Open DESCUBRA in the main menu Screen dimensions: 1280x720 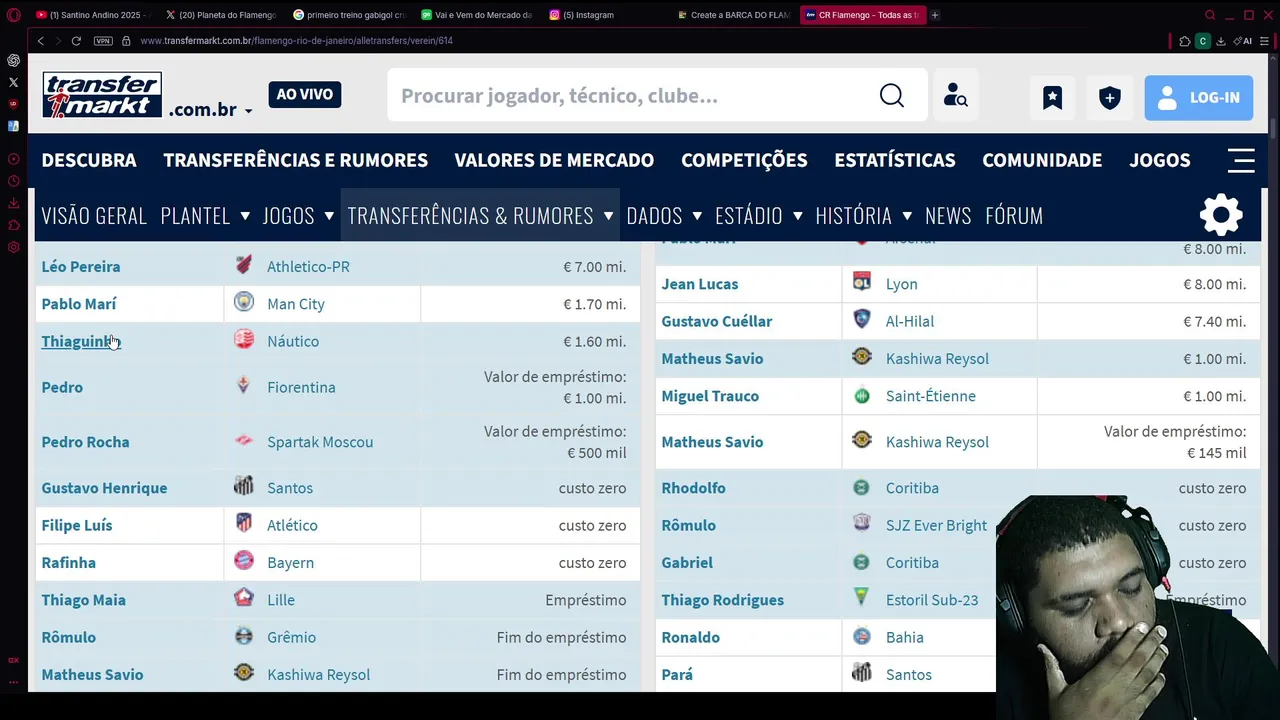(89, 160)
